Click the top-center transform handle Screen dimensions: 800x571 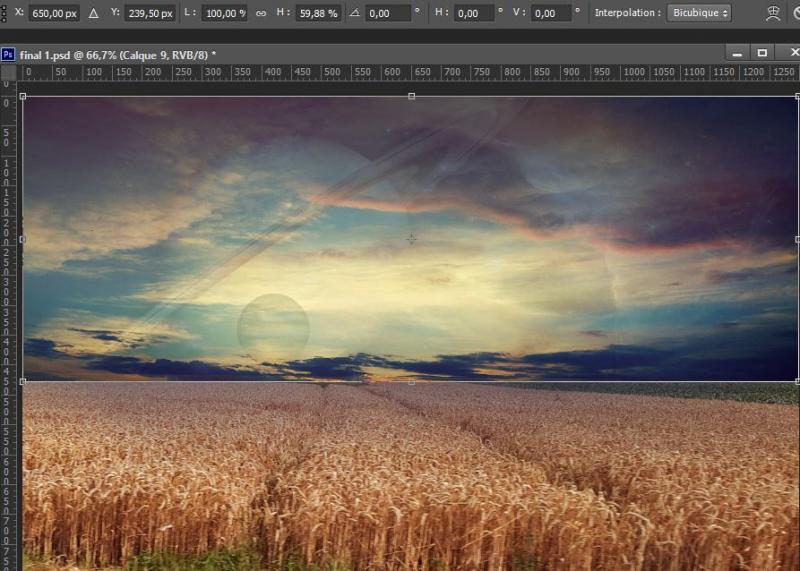point(411,96)
